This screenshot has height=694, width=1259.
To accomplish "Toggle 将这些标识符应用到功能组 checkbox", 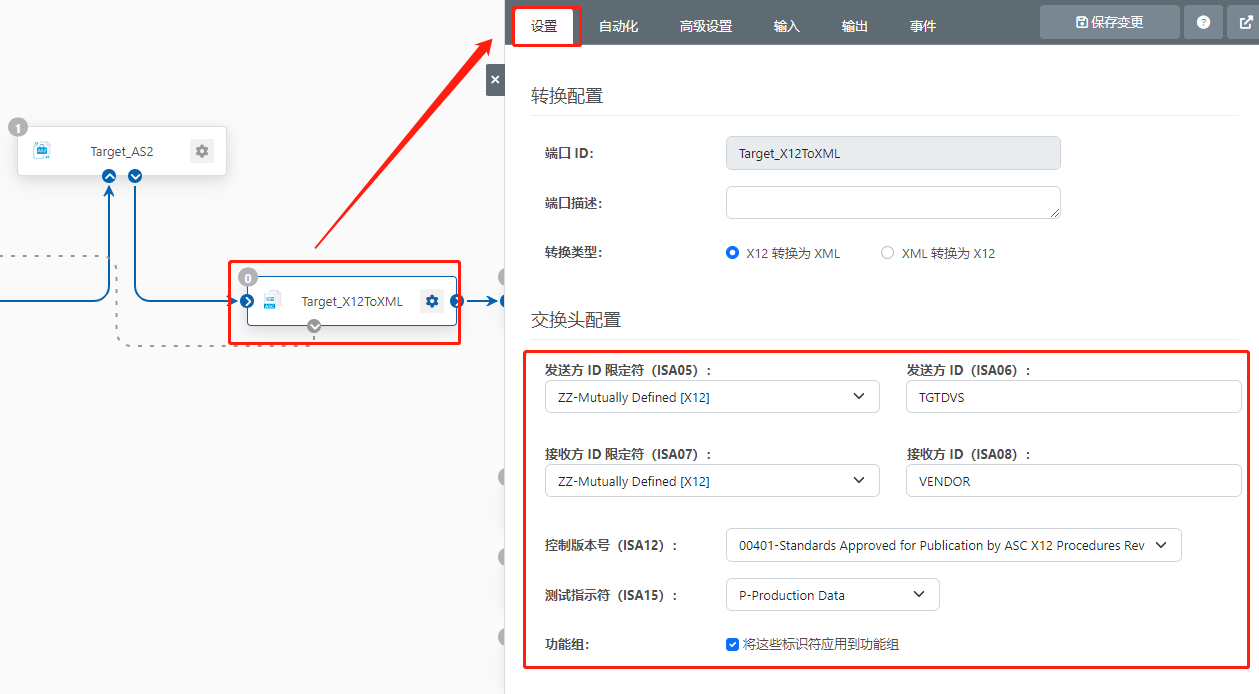I will [x=732, y=644].
